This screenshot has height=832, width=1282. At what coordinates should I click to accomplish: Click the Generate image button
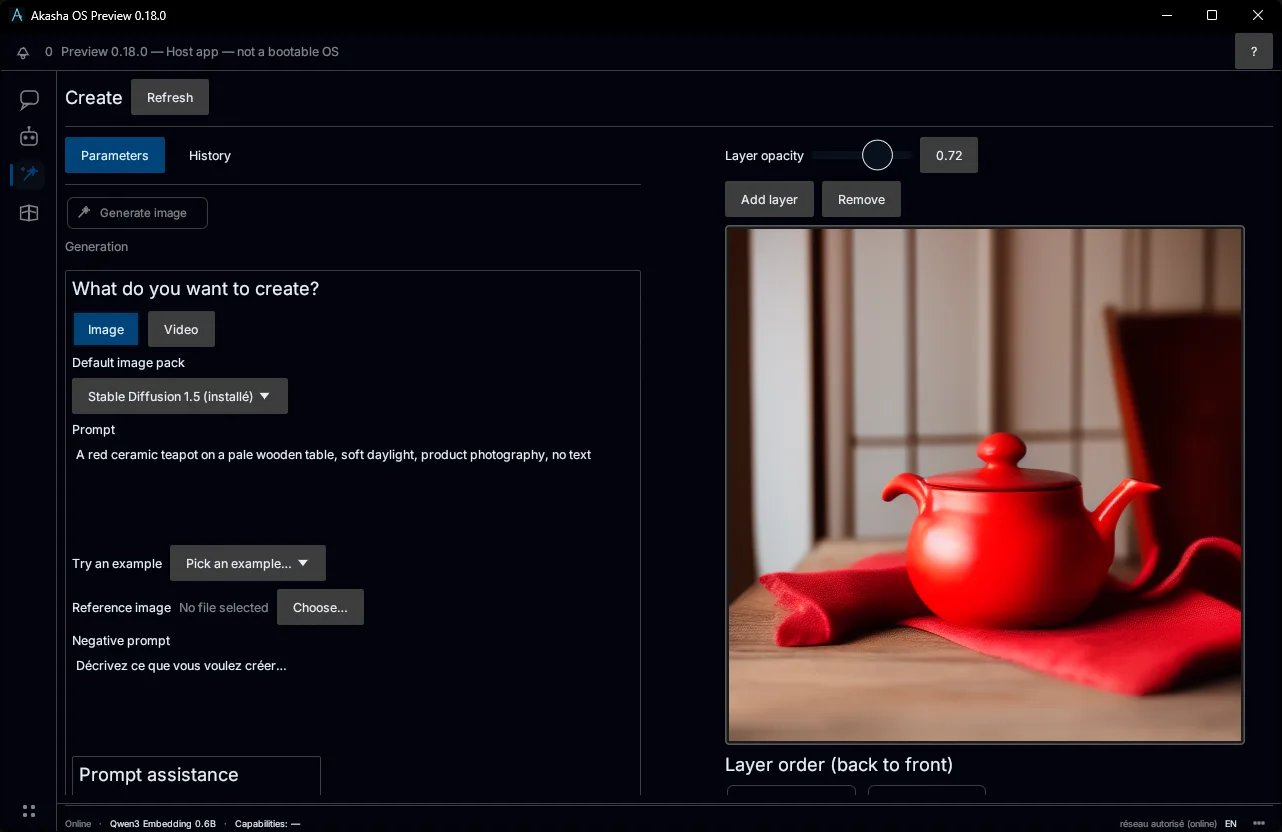point(137,213)
